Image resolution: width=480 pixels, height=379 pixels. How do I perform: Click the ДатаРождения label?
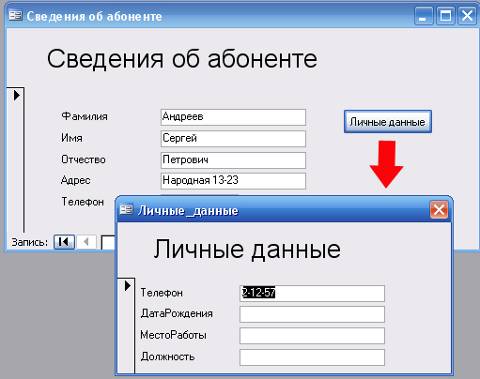(x=177, y=314)
